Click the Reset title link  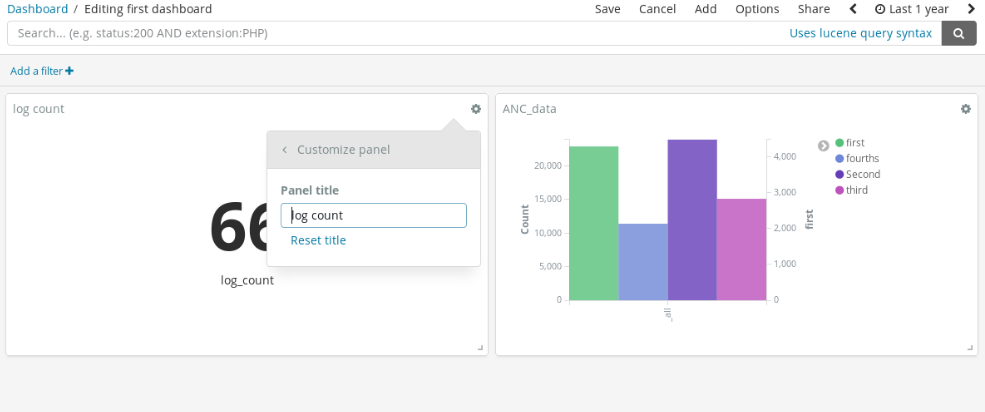[318, 240]
